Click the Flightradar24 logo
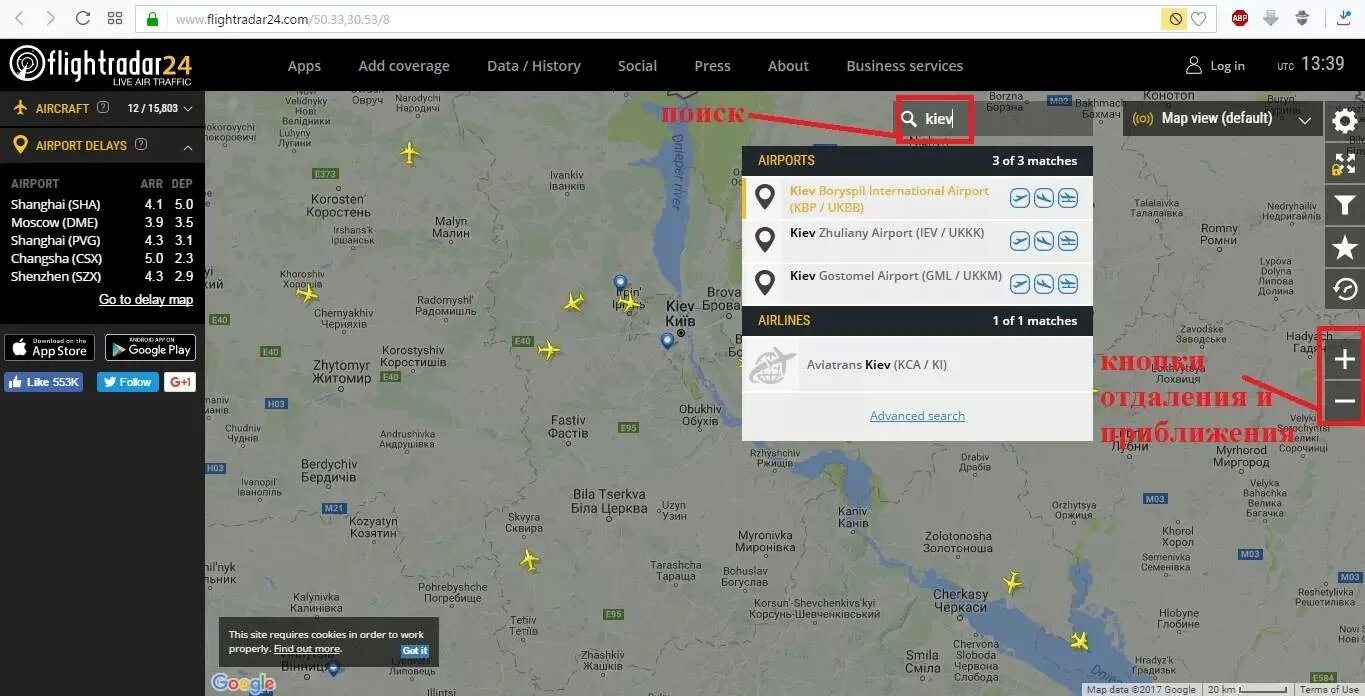This screenshot has height=696, width=1365. (100, 65)
